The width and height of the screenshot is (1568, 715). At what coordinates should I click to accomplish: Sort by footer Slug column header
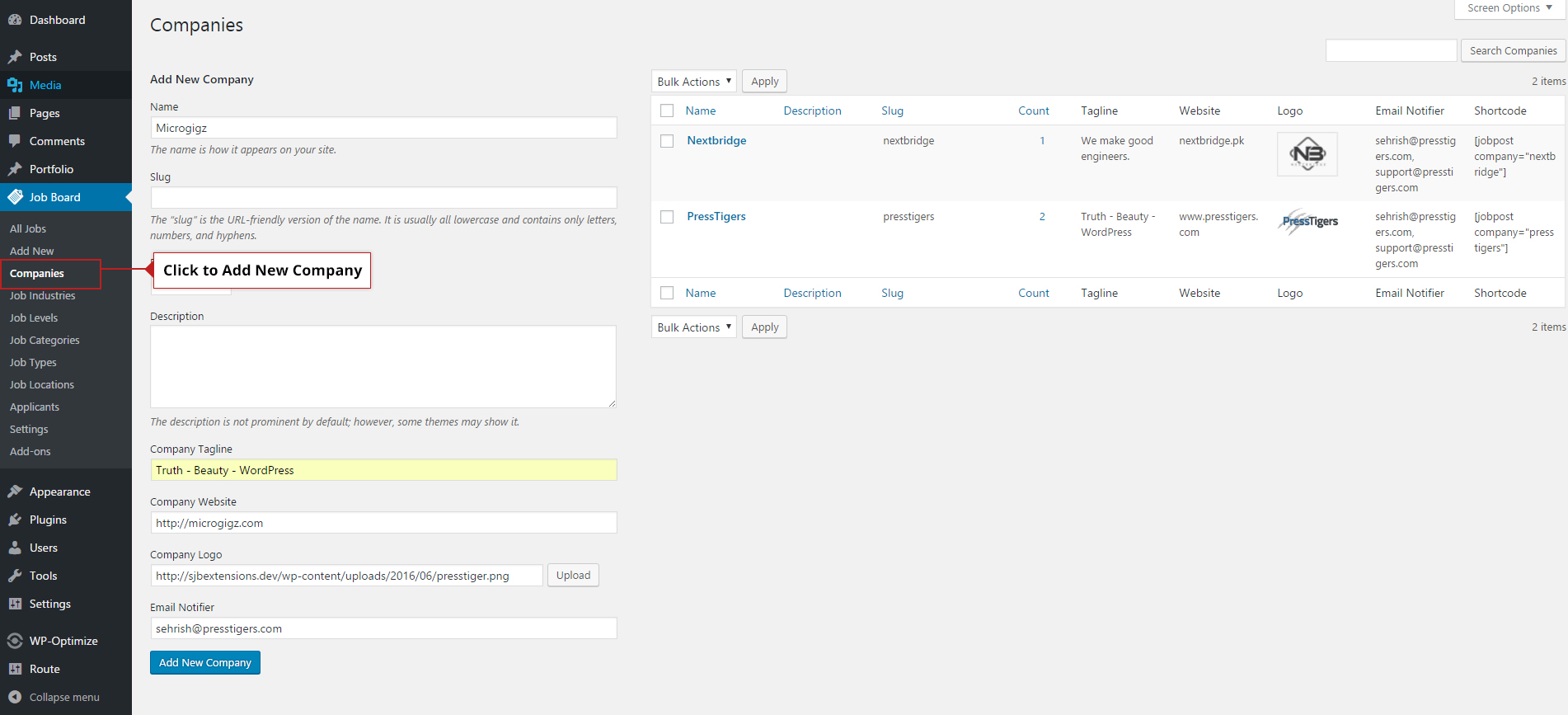point(892,293)
